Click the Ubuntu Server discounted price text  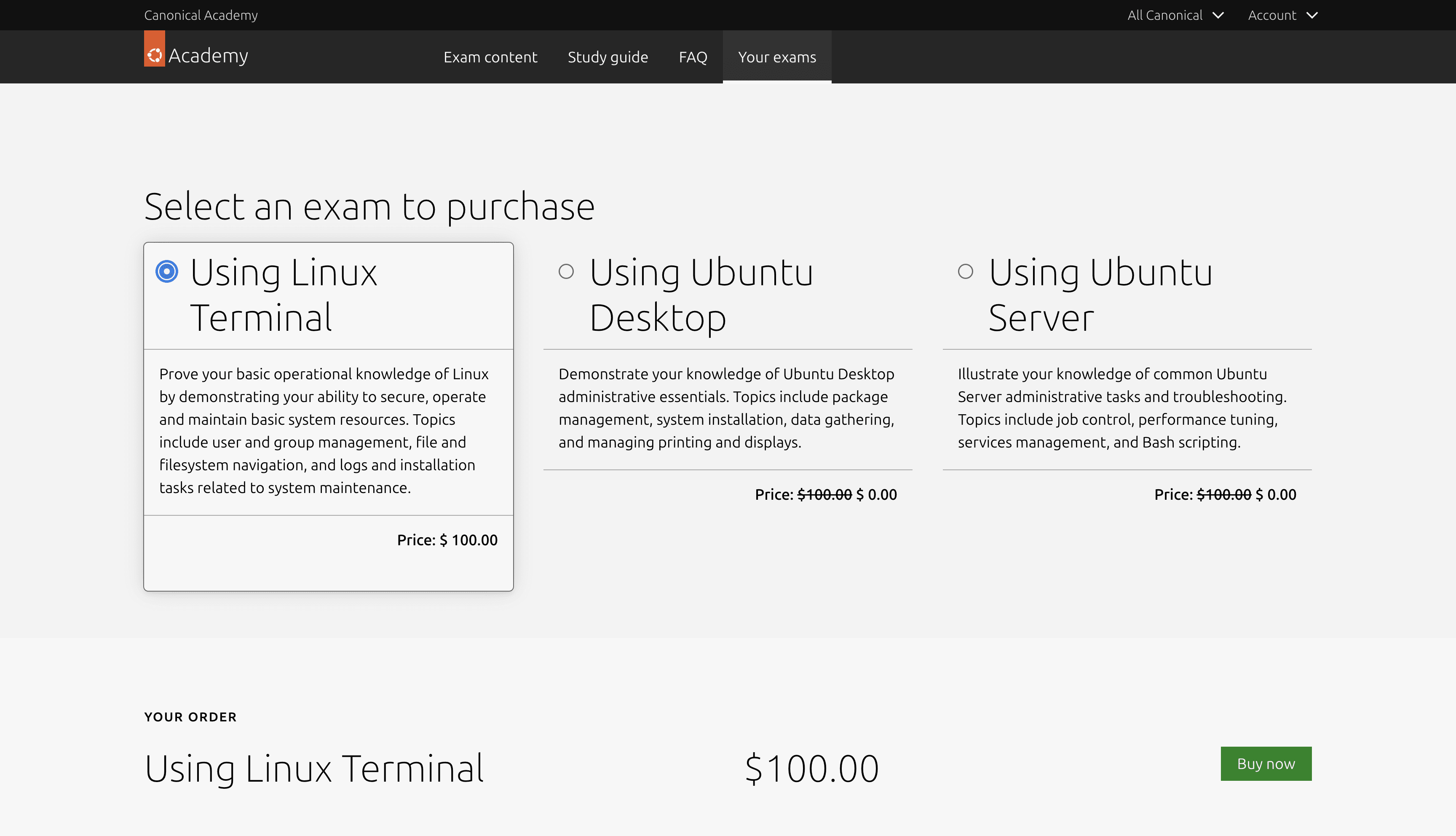pos(1225,495)
